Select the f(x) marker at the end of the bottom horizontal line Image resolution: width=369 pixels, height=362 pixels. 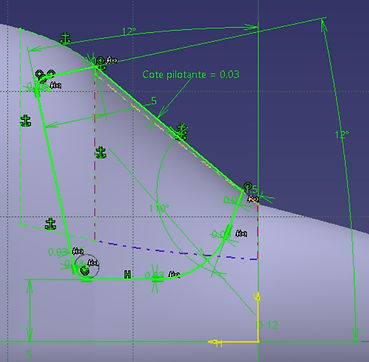(x=174, y=275)
